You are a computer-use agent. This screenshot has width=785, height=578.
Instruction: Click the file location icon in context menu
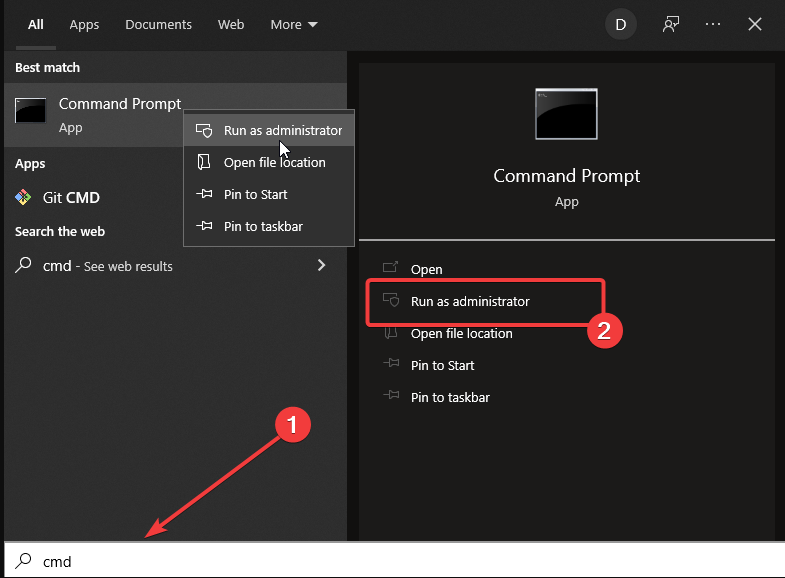[204, 162]
